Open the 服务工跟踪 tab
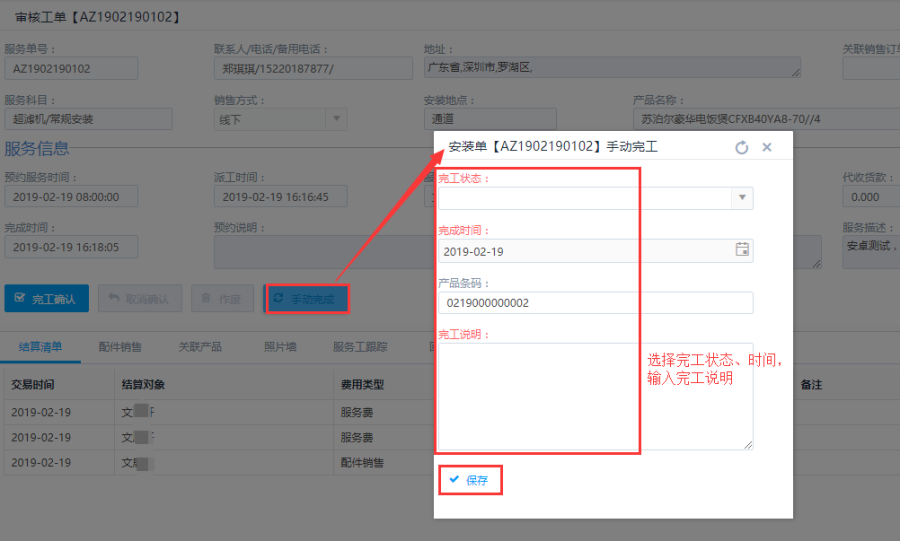Screen dimensions: 900x541 [360, 347]
